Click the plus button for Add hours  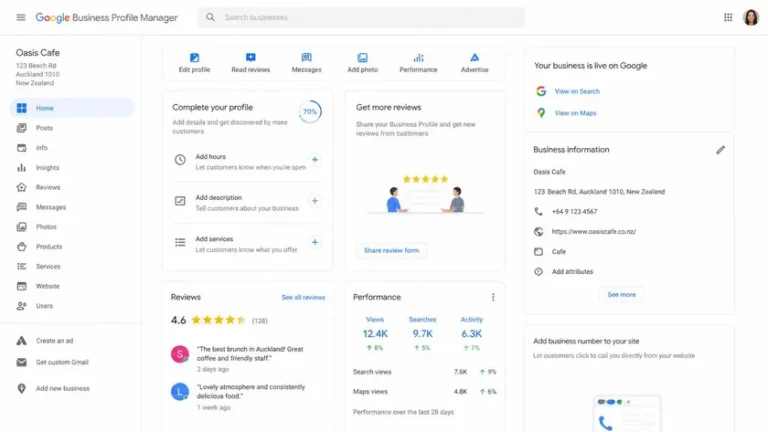(315, 160)
